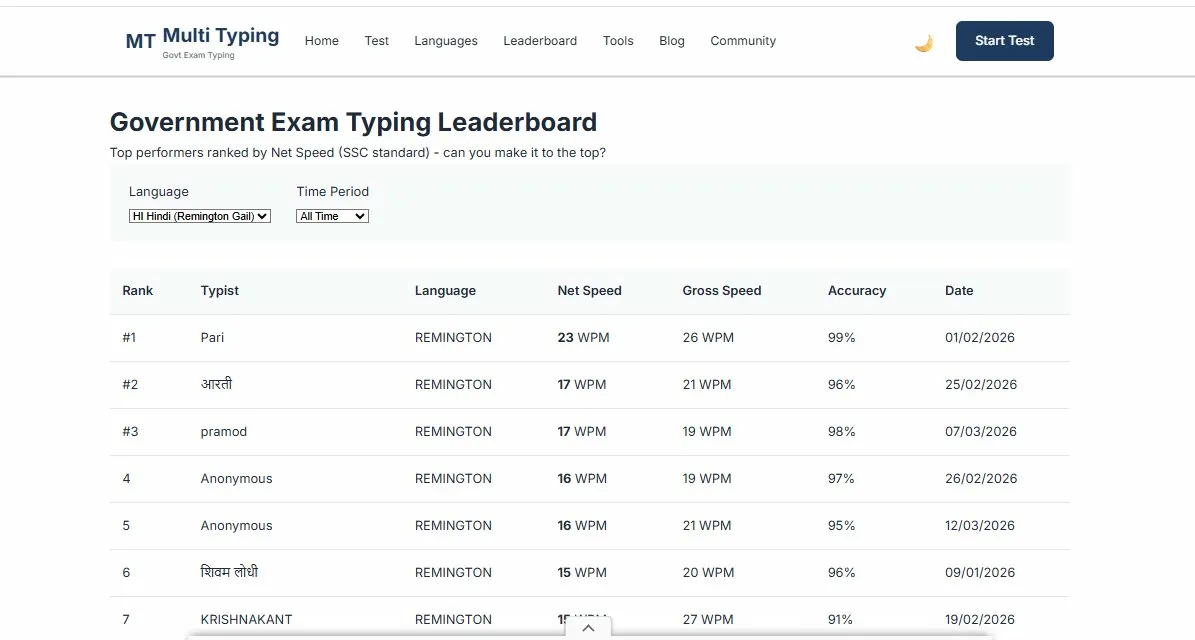Select HI Hindi (Remington Gail) combo box

[199, 215]
